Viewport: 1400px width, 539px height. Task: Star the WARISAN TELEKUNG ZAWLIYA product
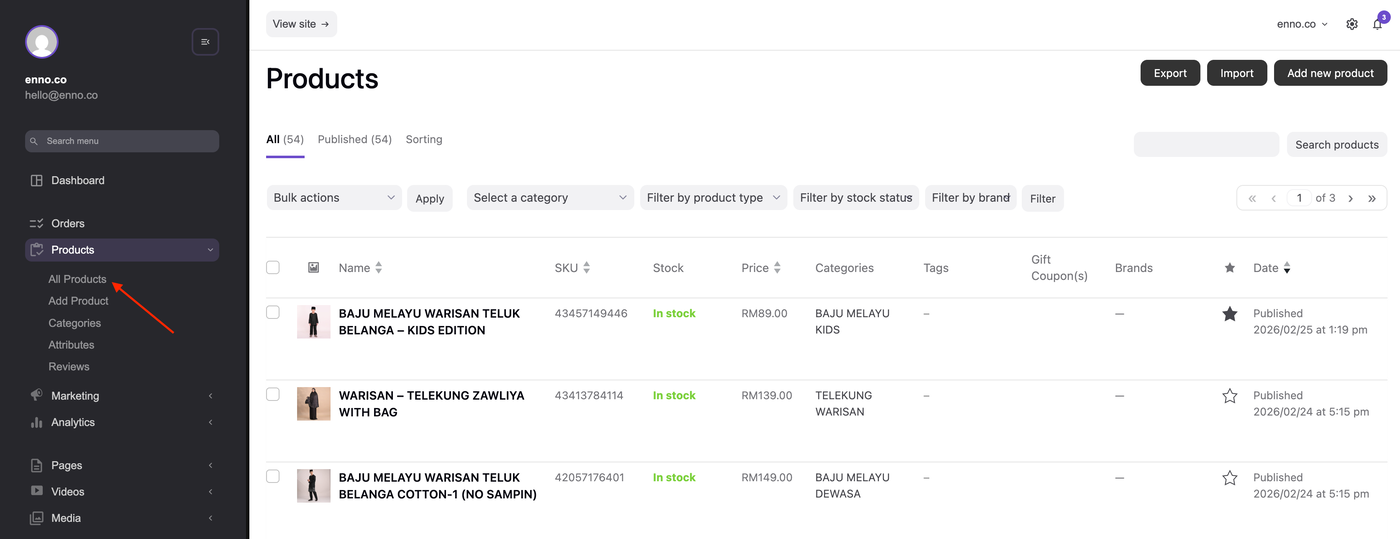click(1230, 396)
